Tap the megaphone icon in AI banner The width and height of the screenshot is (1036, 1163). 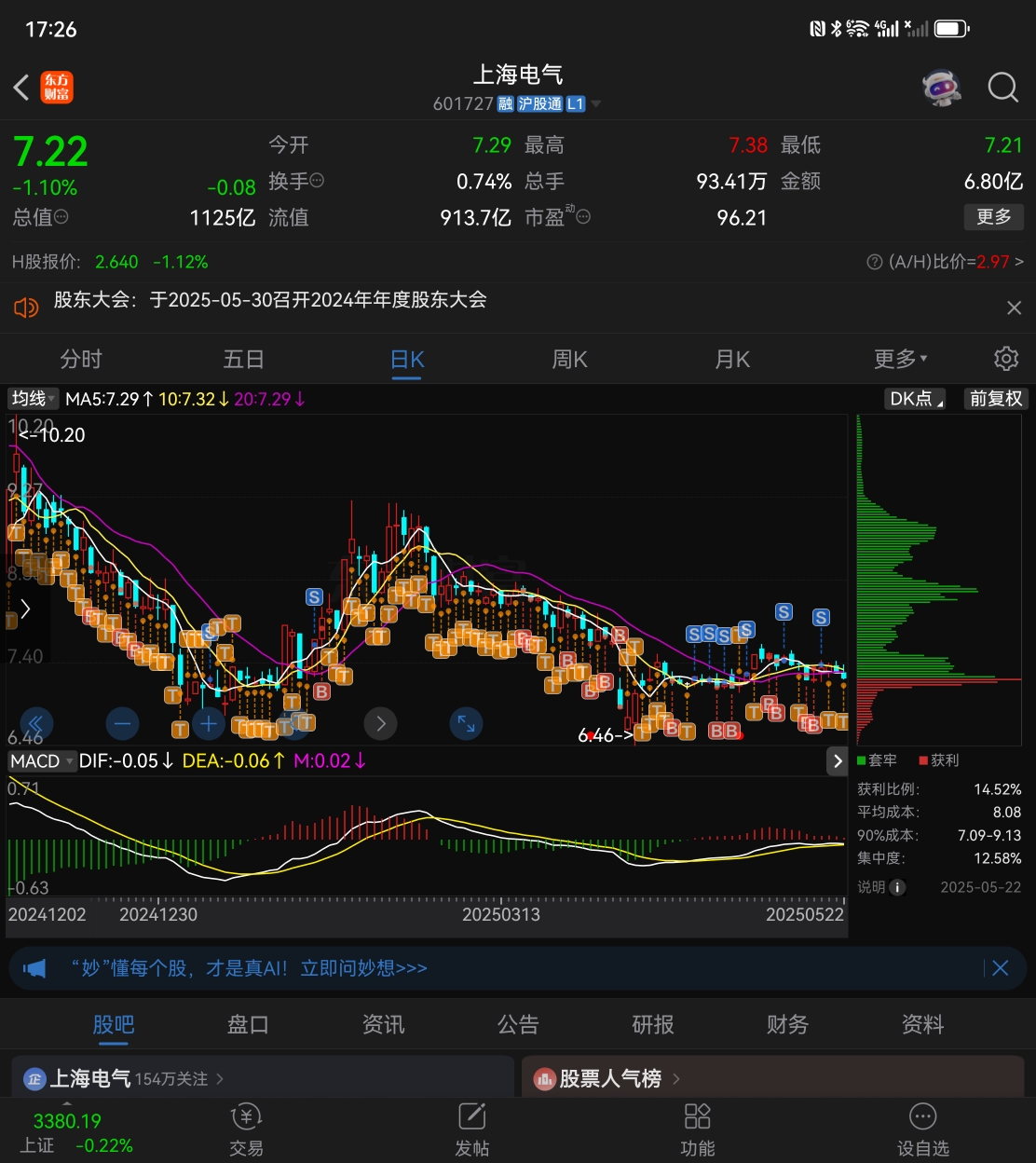[34, 969]
